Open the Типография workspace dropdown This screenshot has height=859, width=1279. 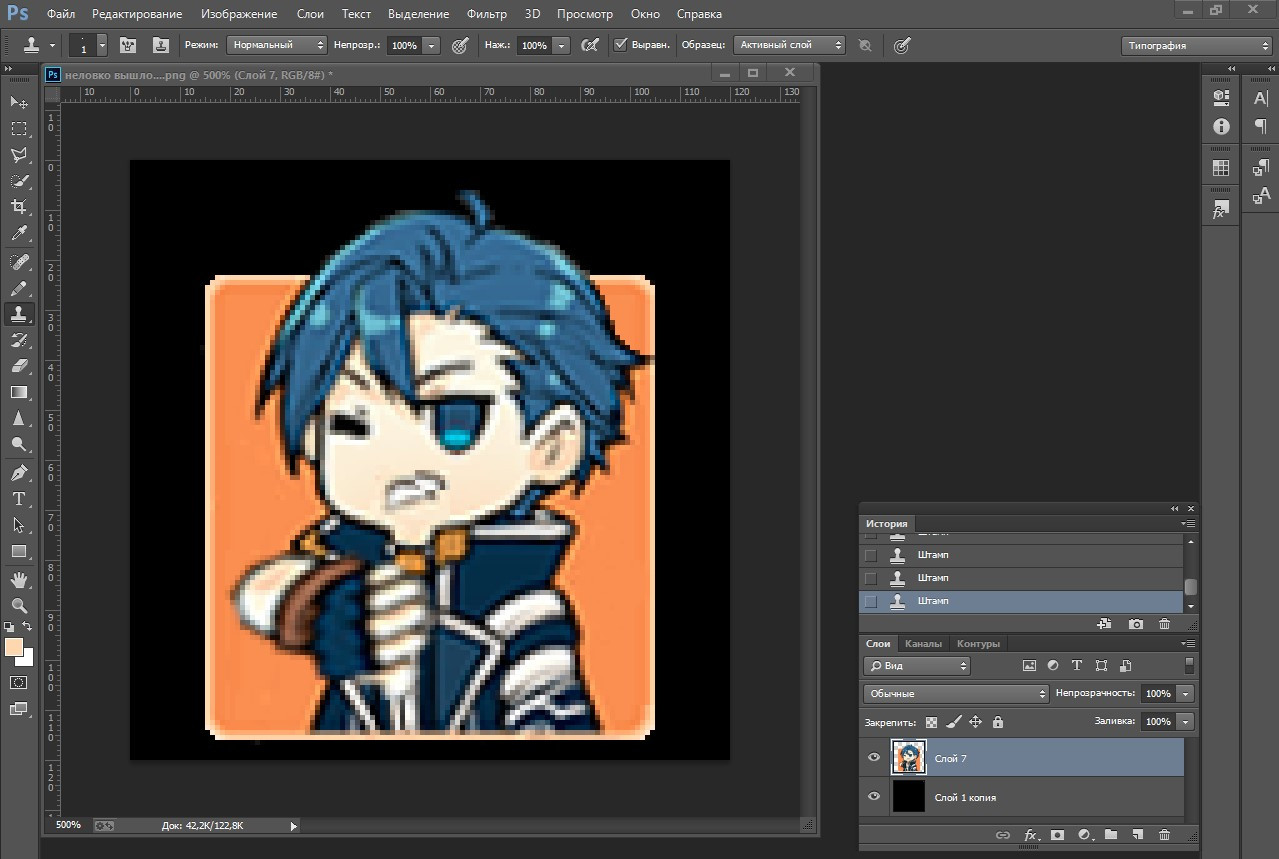[1196, 46]
